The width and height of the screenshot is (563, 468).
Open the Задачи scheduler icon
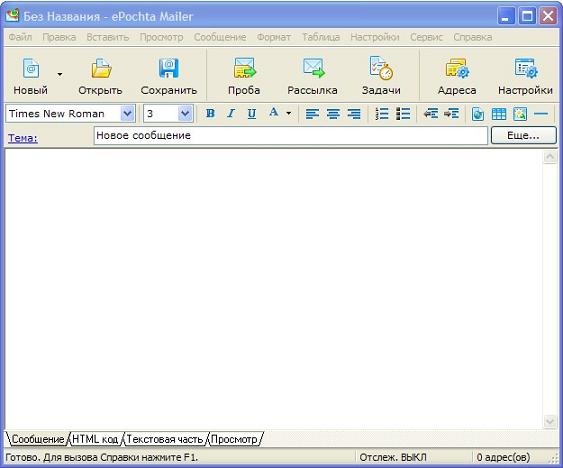[381, 68]
